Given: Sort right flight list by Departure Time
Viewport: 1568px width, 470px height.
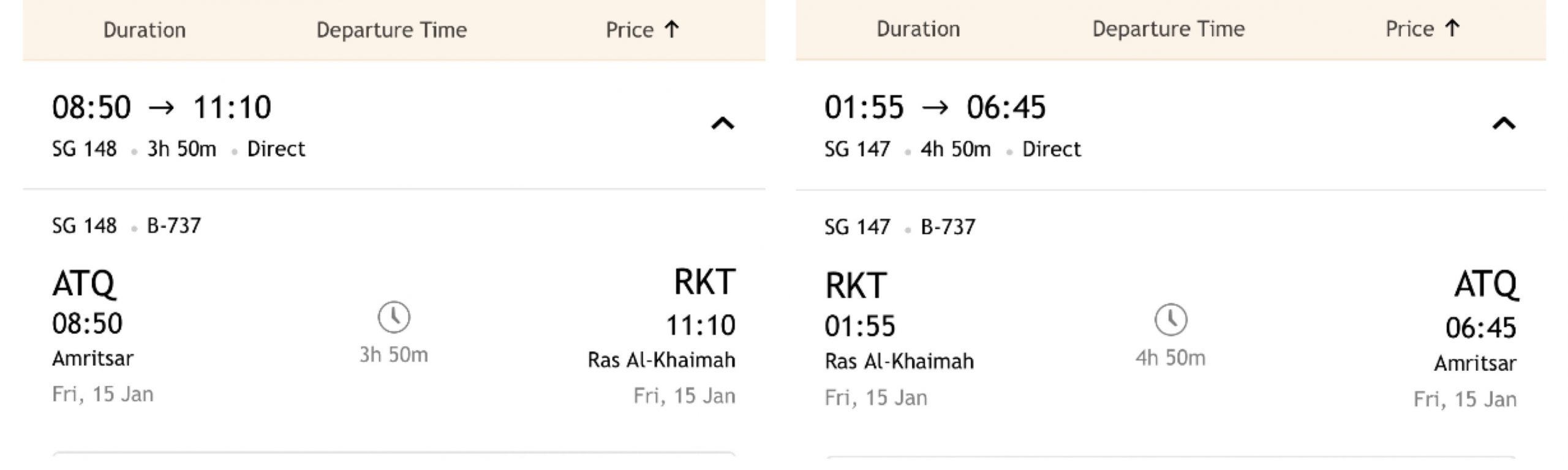Looking at the screenshot, I should (1169, 29).
